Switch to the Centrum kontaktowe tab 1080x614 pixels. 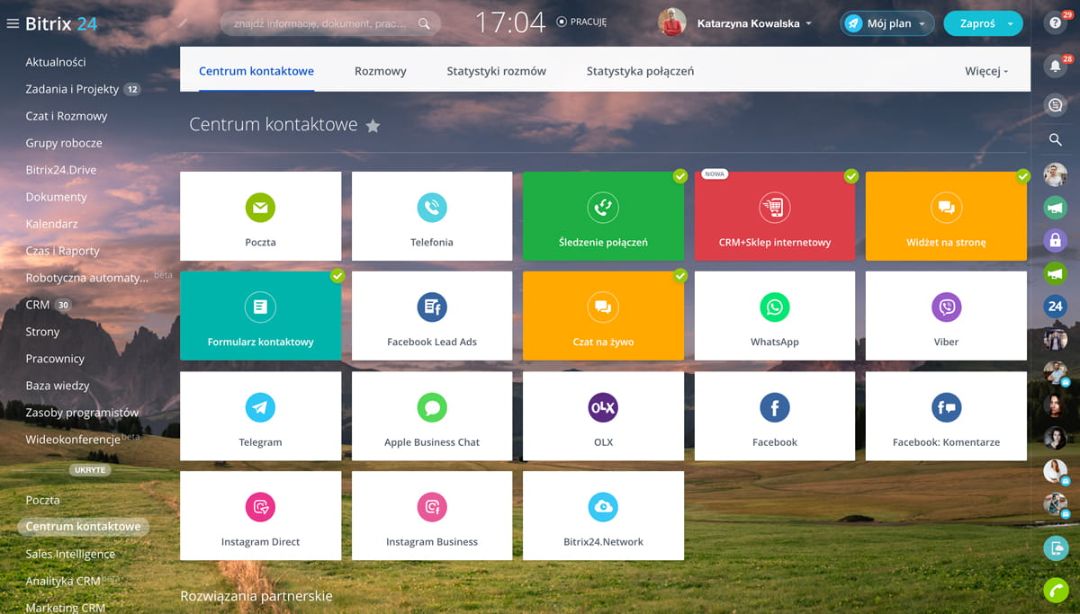click(x=256, y=71)
